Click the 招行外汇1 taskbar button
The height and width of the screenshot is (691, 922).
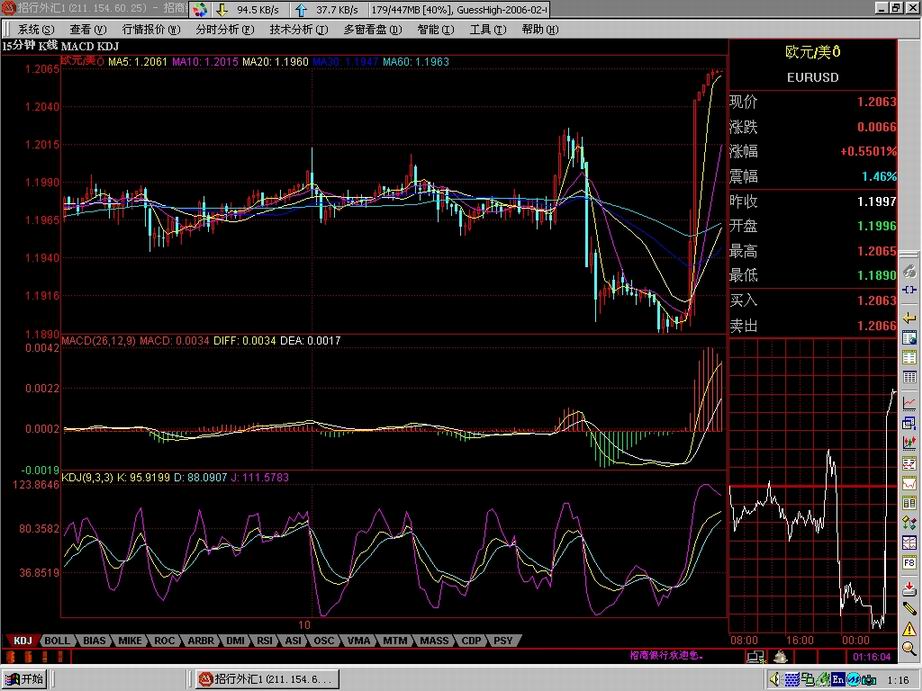tap(265, 680)
